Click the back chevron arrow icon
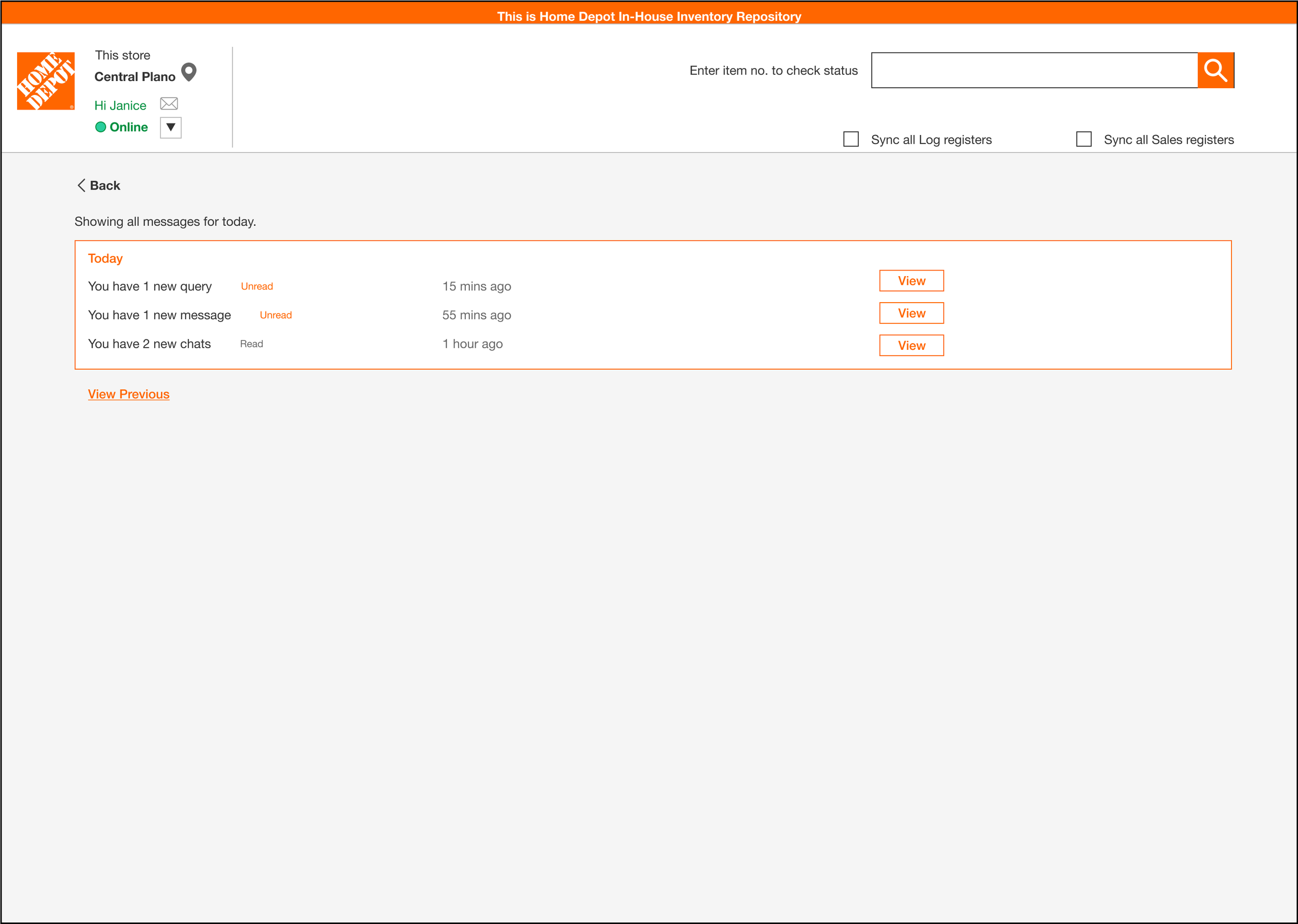The width and height of the screenshot is (1298, 924). [82, 185]
